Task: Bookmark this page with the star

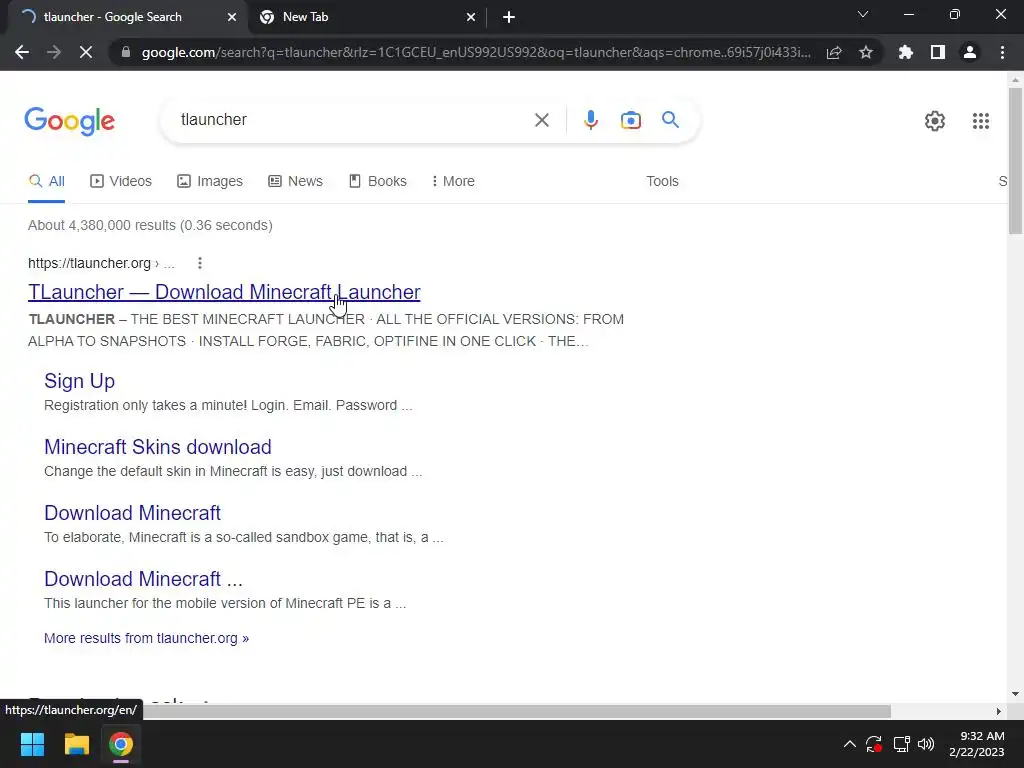Action: 866,52
